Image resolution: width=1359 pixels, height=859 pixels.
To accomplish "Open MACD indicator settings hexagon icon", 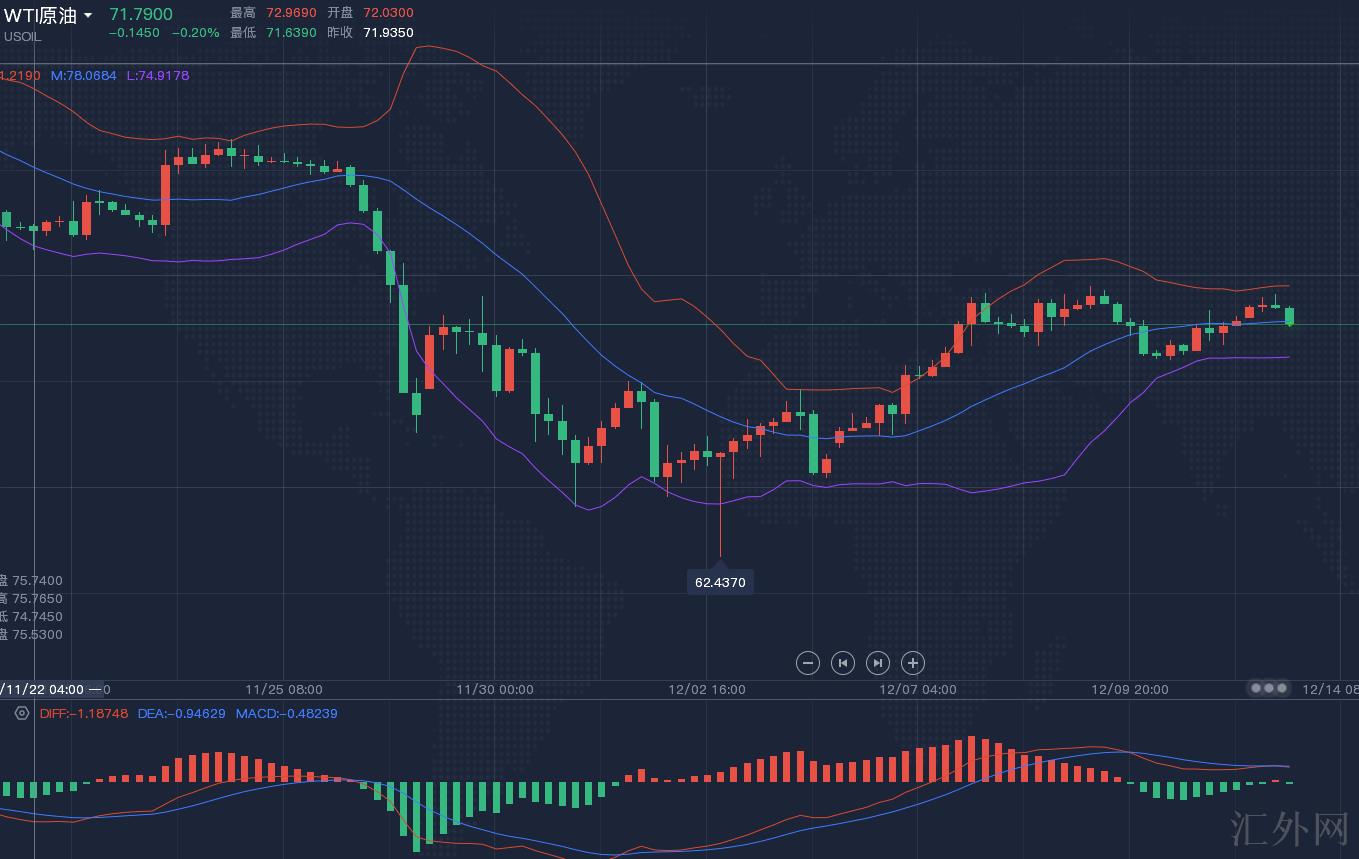I will (21, 713).
